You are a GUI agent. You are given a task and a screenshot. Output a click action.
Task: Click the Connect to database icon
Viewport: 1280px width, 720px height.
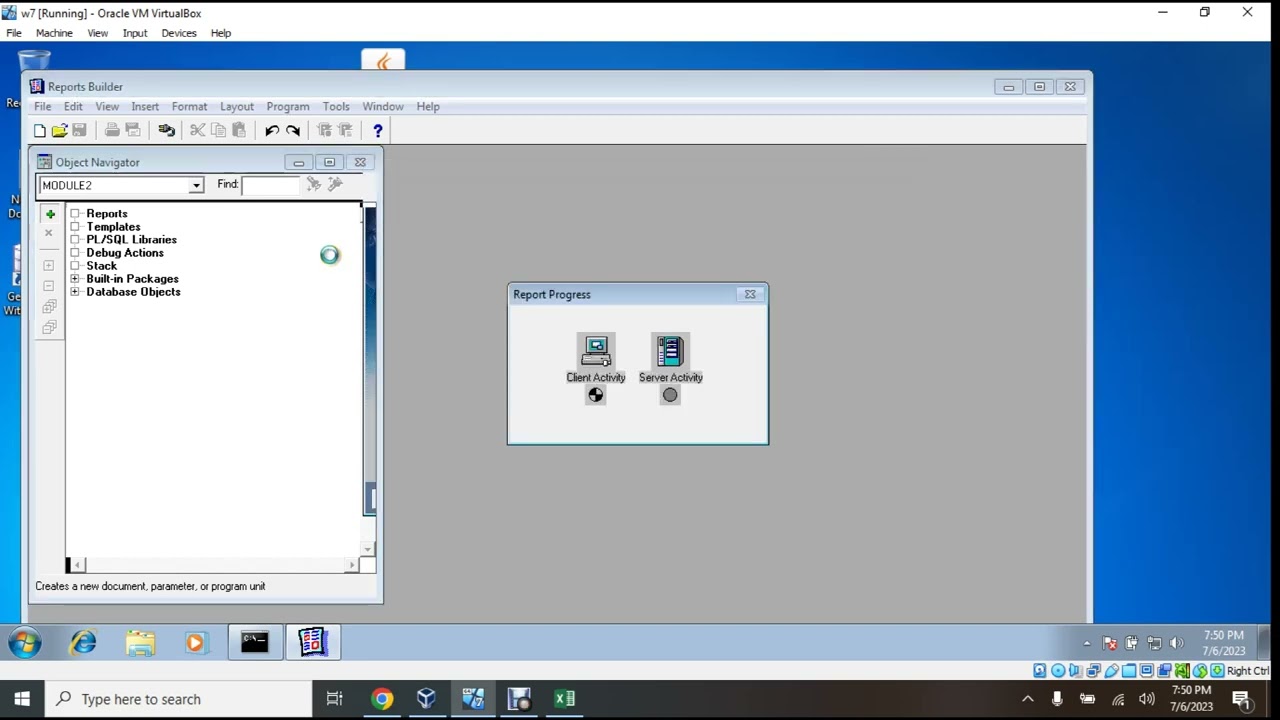166,130
